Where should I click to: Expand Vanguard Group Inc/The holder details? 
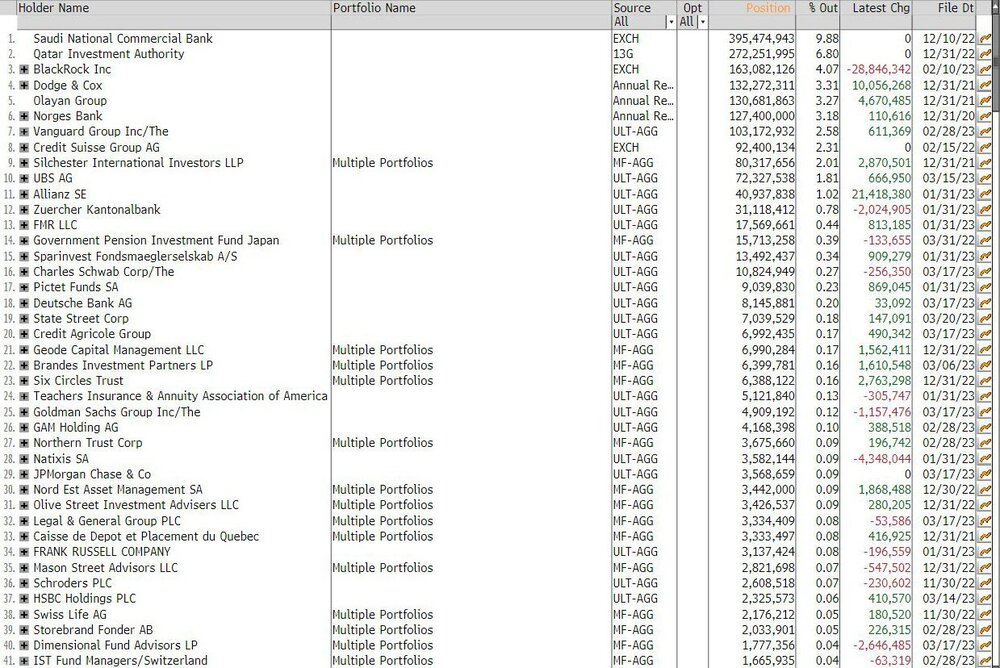24,132
